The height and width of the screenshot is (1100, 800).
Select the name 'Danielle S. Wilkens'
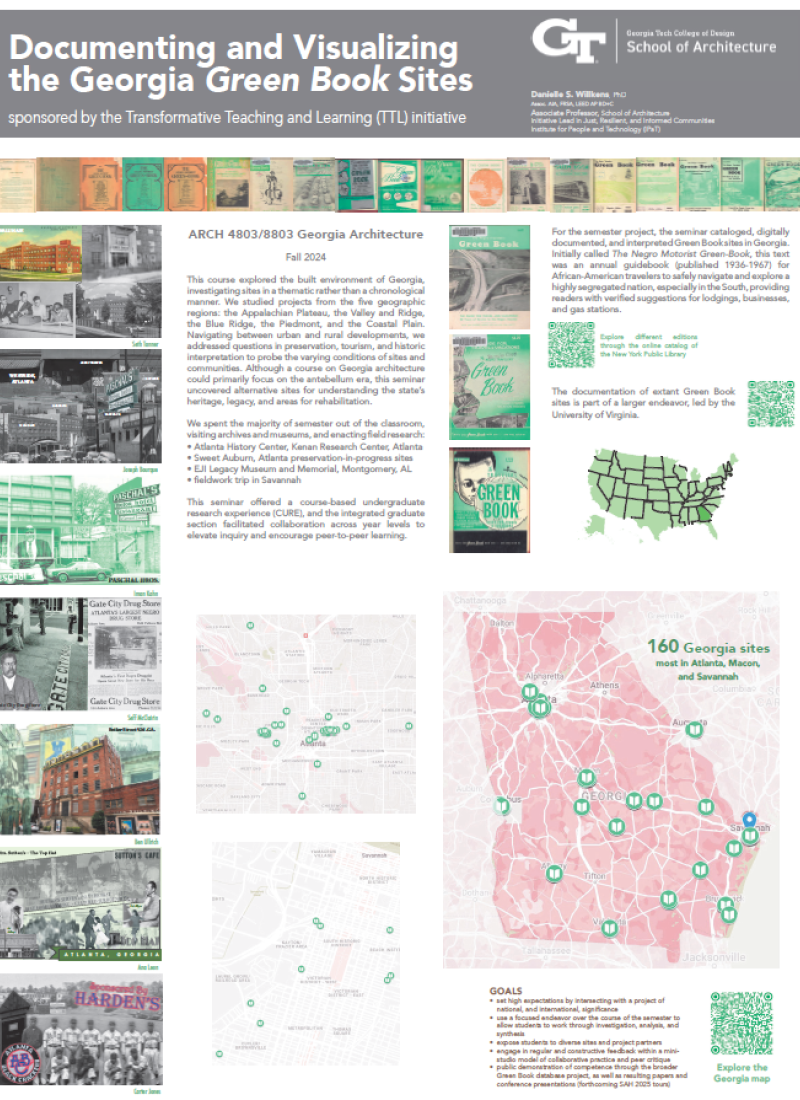(x=571, y=94)
